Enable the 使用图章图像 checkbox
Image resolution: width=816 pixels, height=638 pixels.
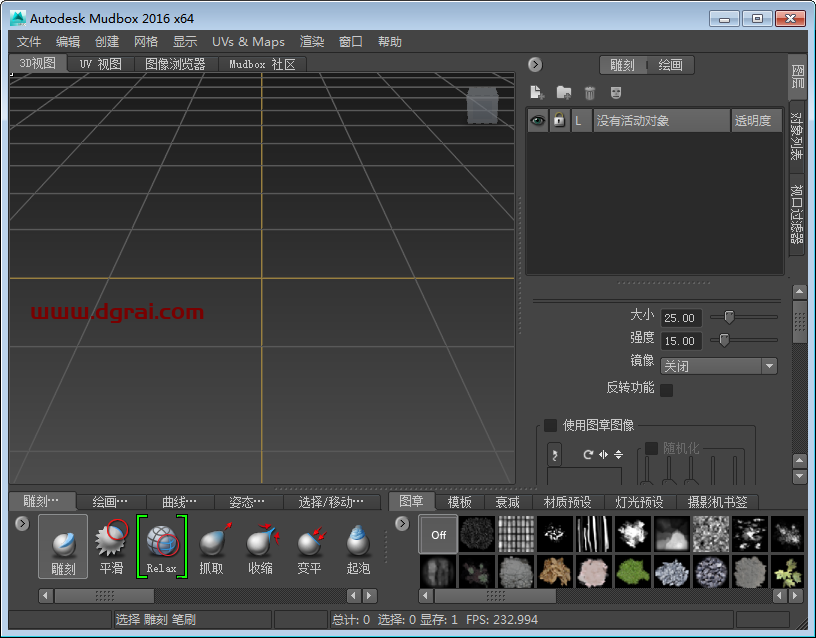click(550, 425)
